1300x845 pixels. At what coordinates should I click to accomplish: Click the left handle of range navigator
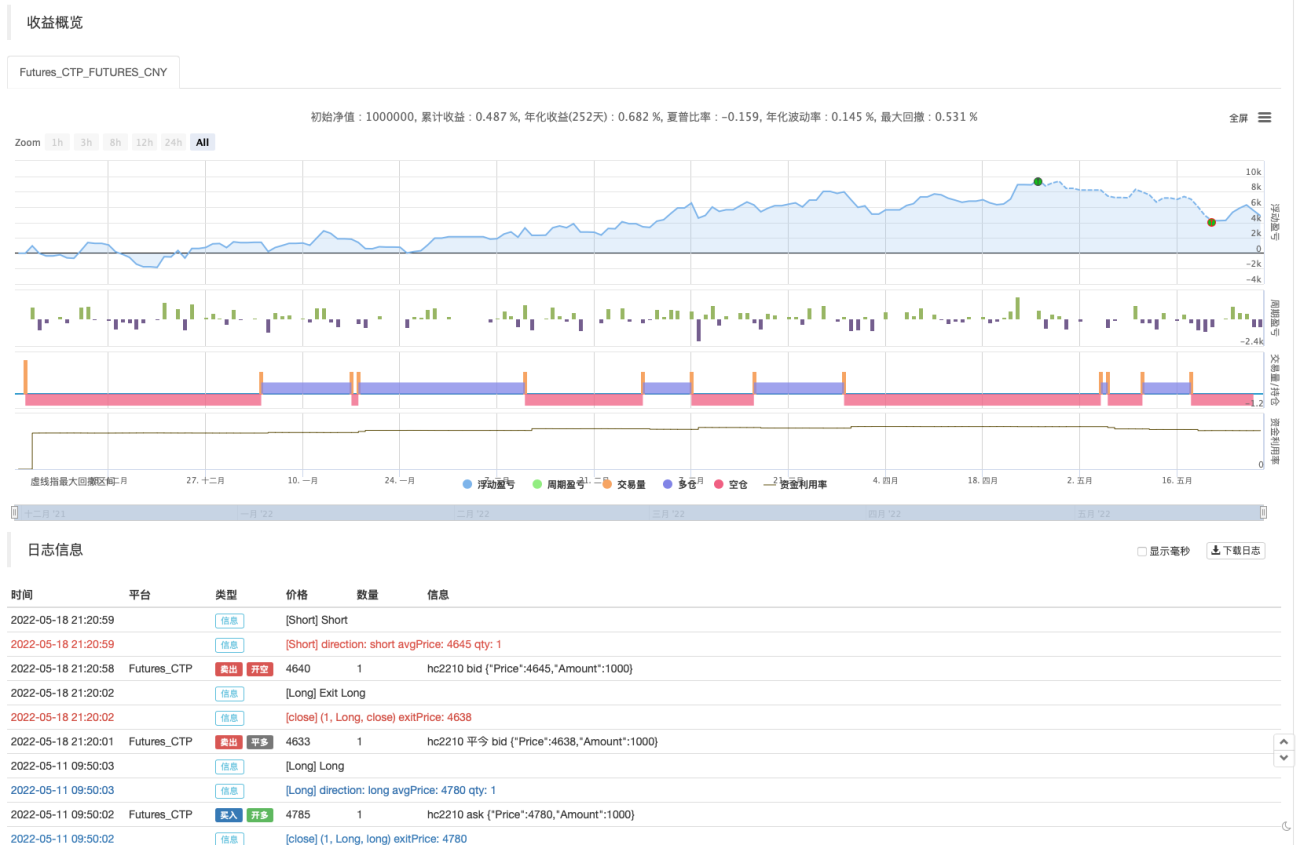[14, 513]
